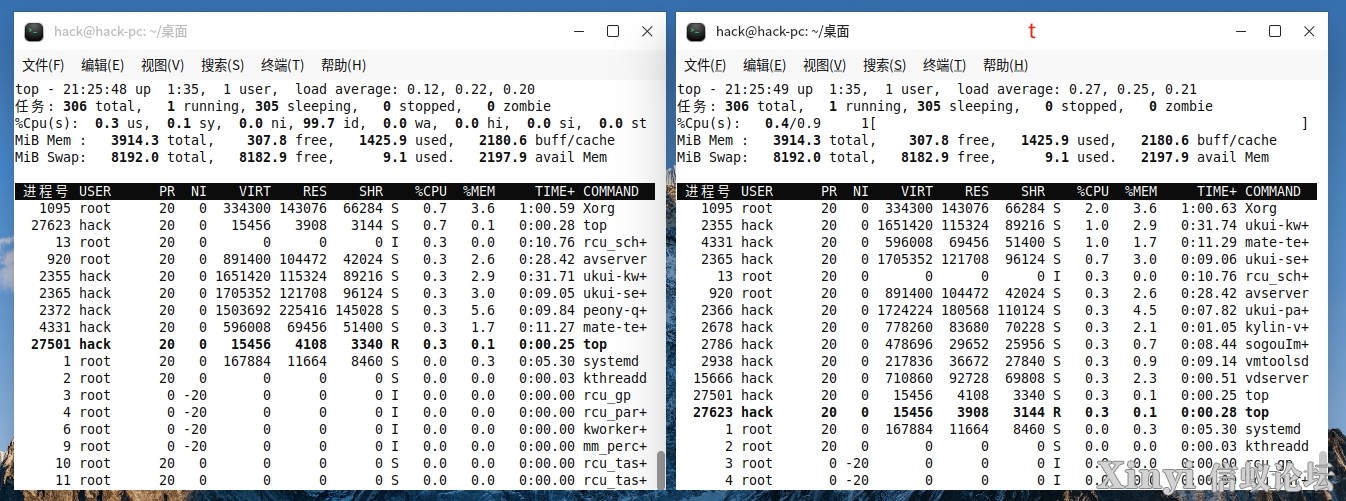Select mm_perc+ row in left terminal

(x=335, y=446)
